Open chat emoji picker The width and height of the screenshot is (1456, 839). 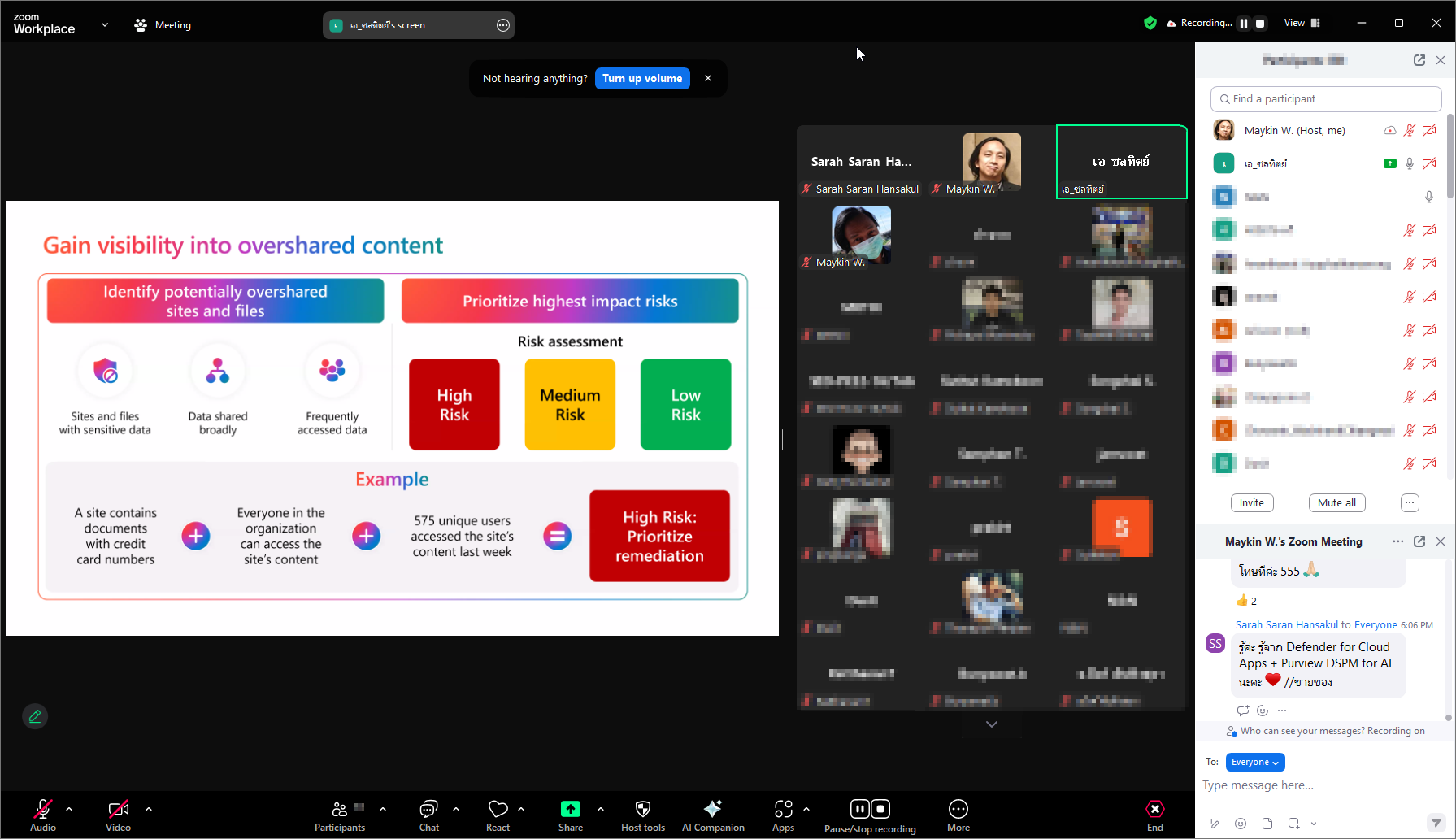pyautogui.click(x=1241, y=824)
